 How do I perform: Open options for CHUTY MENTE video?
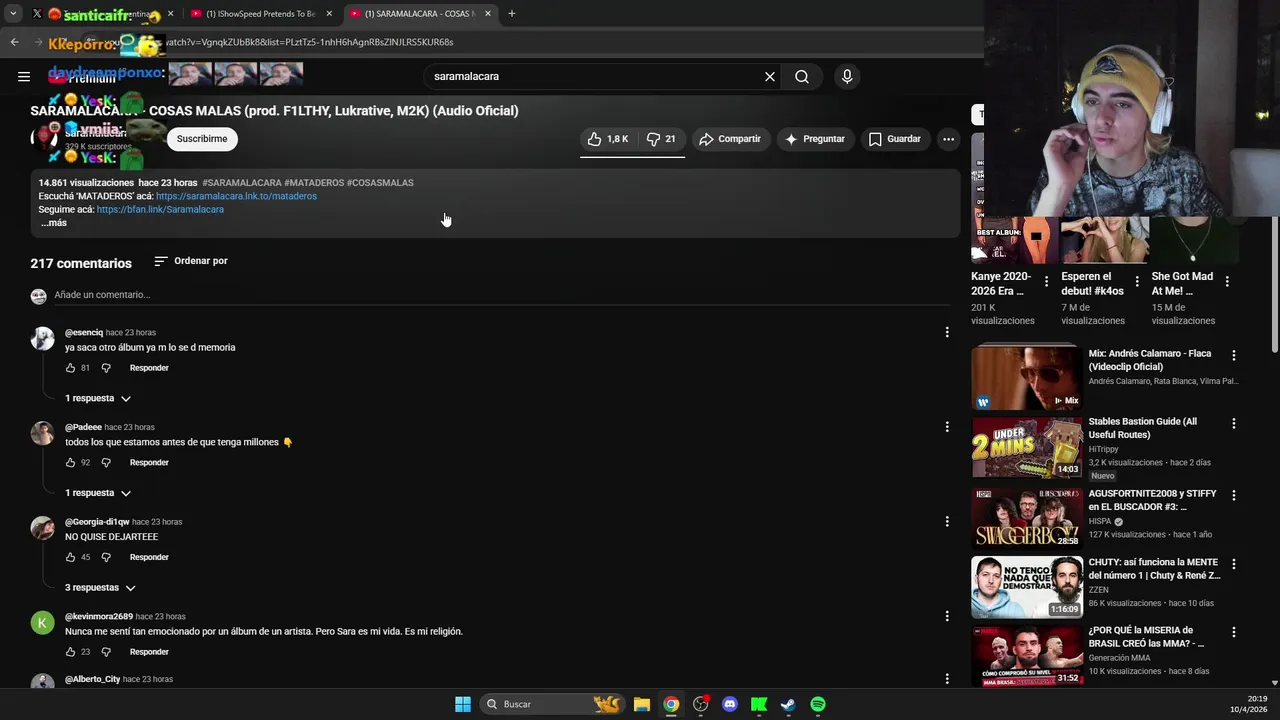point(1233,563)
